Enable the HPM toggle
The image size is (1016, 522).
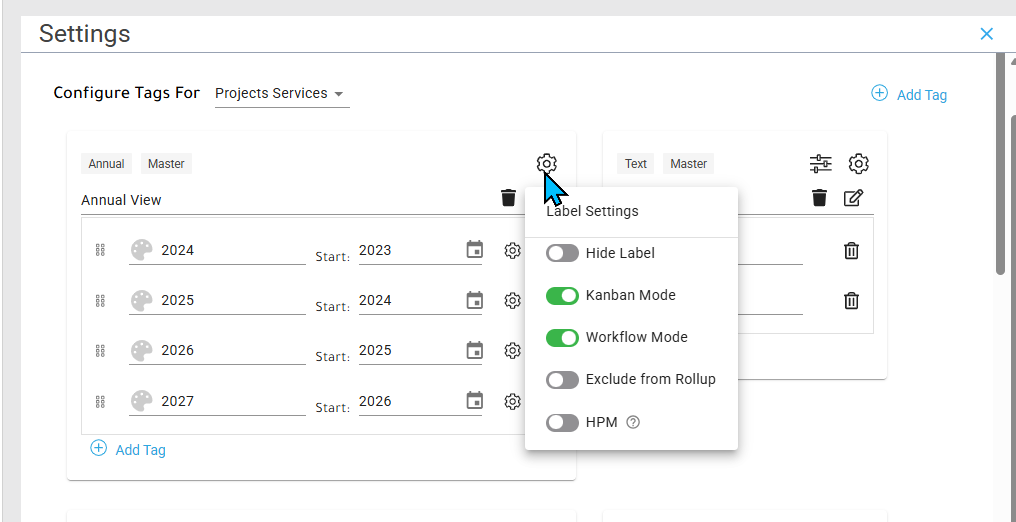(x=562, y=423)
